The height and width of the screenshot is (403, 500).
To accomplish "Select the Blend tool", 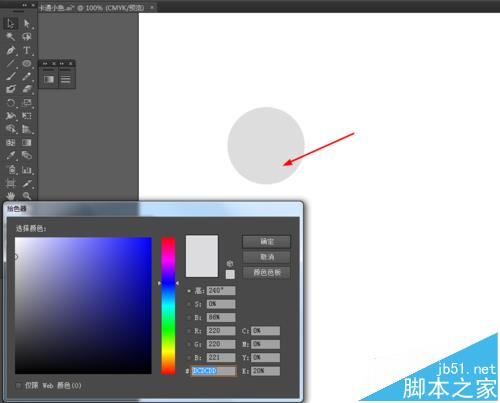I will coord(27,156).
